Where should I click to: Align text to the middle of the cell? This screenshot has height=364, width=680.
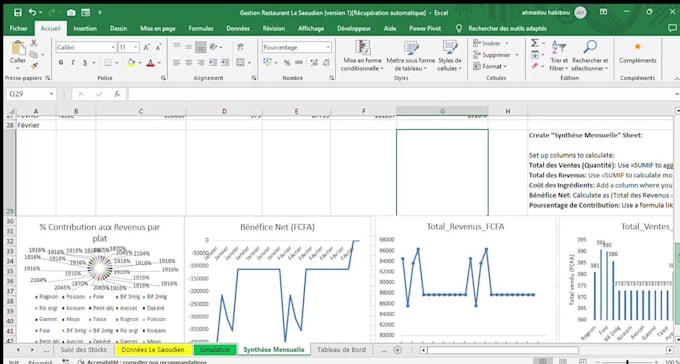(x=188, y=47)
